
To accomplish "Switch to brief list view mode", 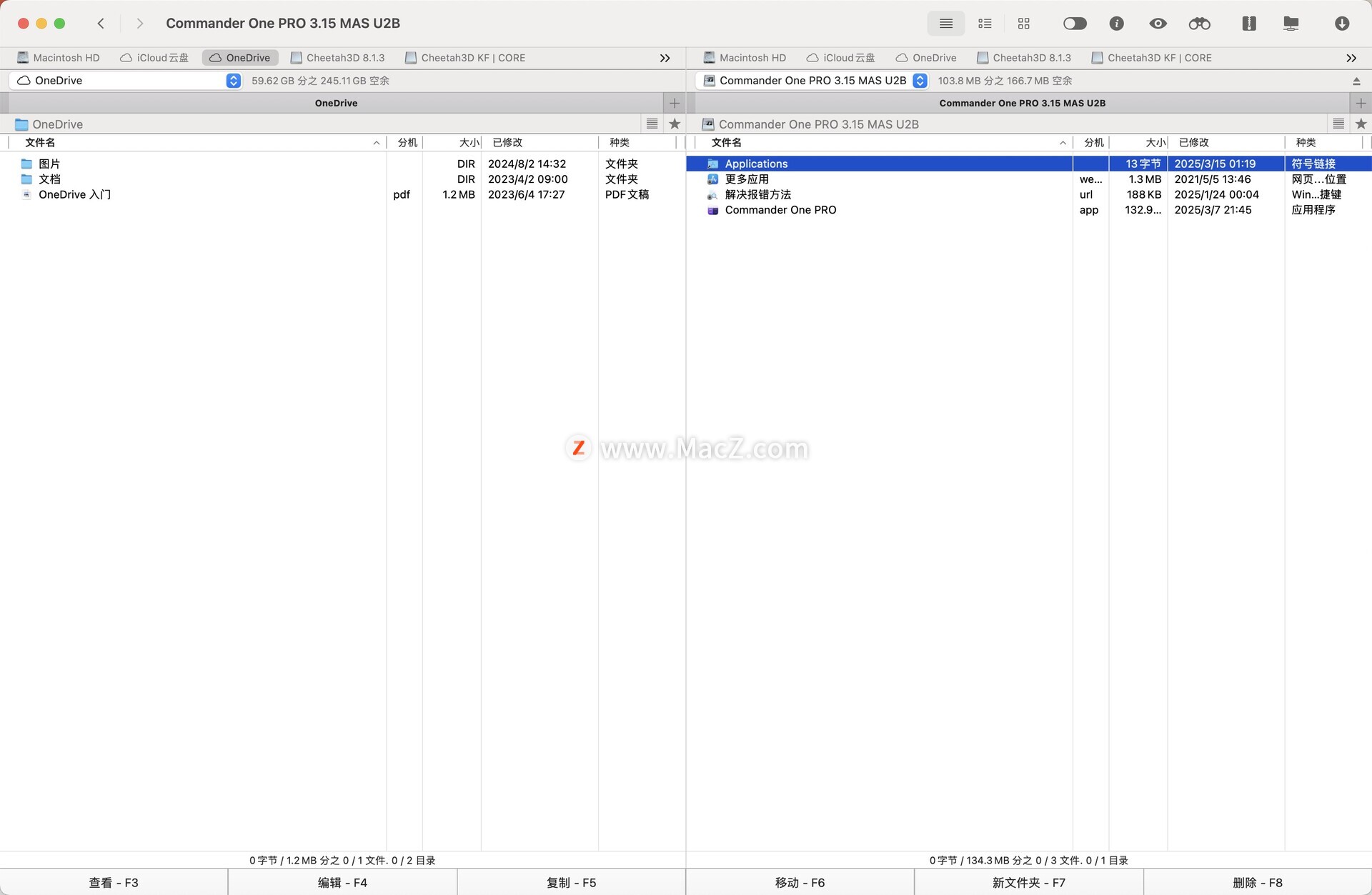I will click(985, 24).
